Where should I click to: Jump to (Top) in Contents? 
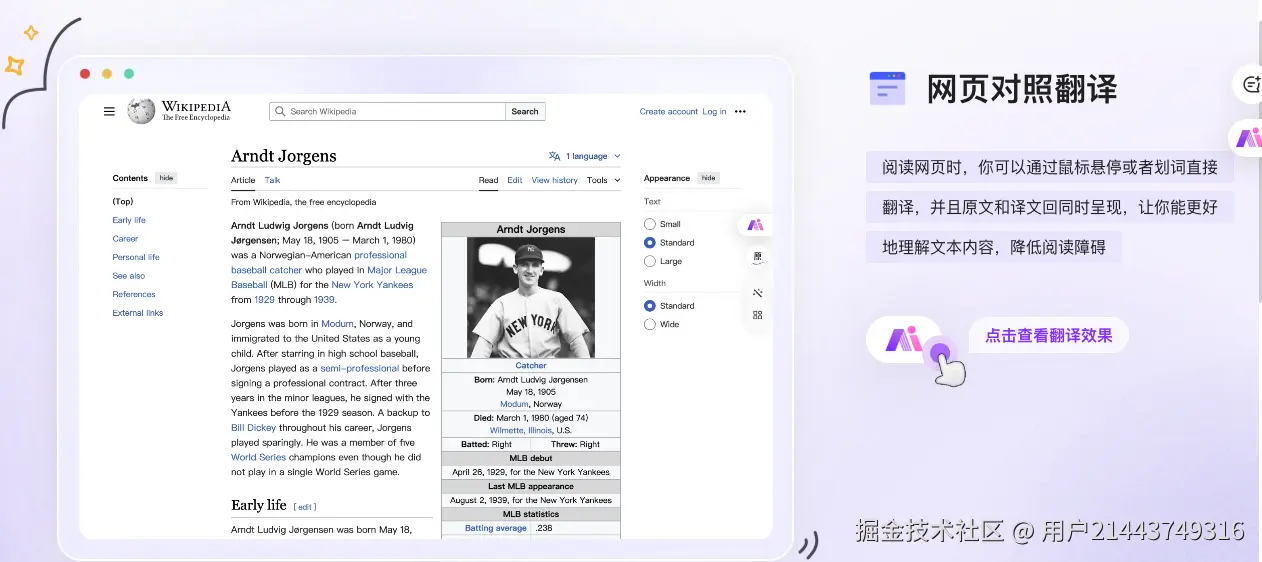pyautogui.click(x=123, y=202)
